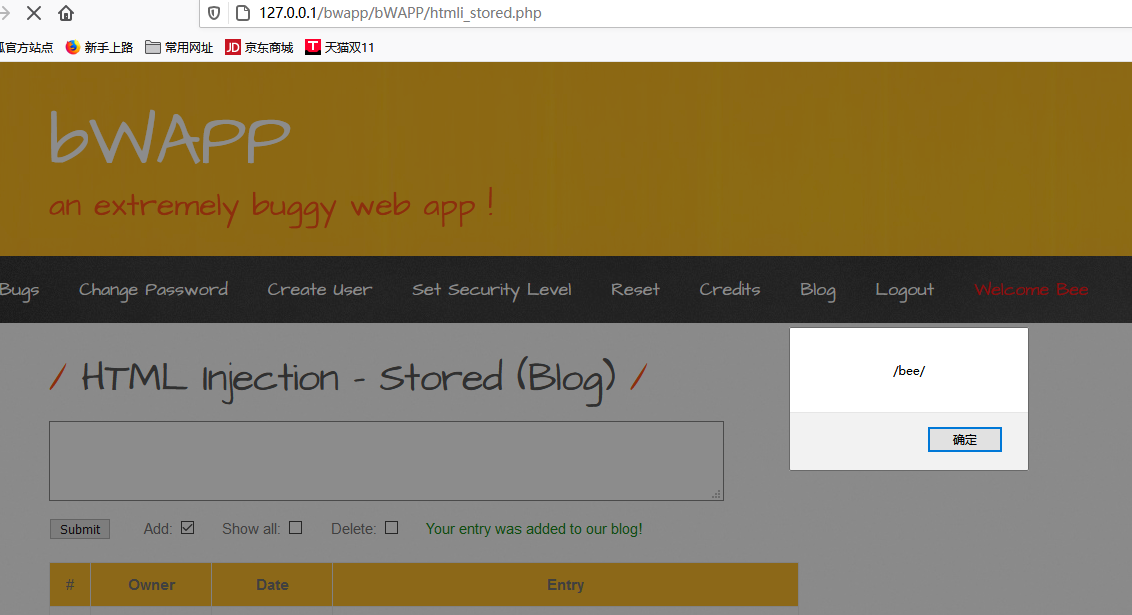Enable the Delete checkbox

coord(391,528)
